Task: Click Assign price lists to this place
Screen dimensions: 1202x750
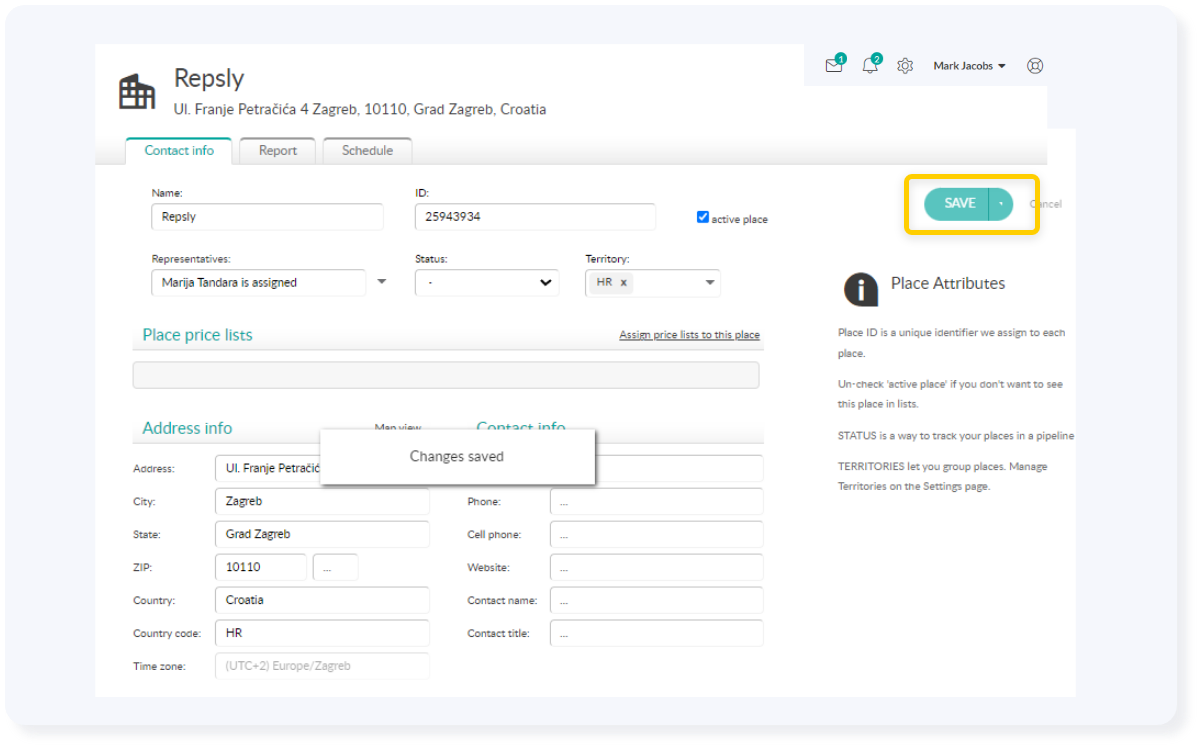Action: coord(689,335)
